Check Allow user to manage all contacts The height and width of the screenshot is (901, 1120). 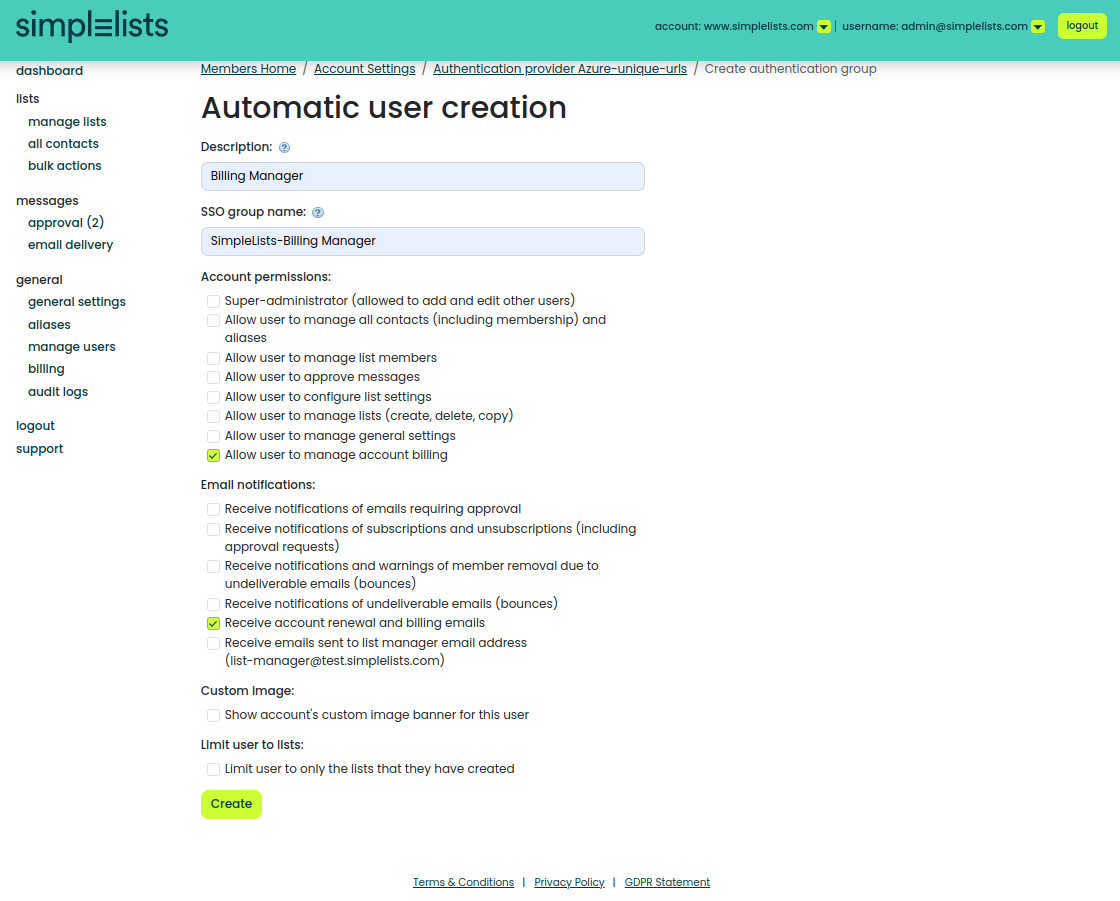214,321
